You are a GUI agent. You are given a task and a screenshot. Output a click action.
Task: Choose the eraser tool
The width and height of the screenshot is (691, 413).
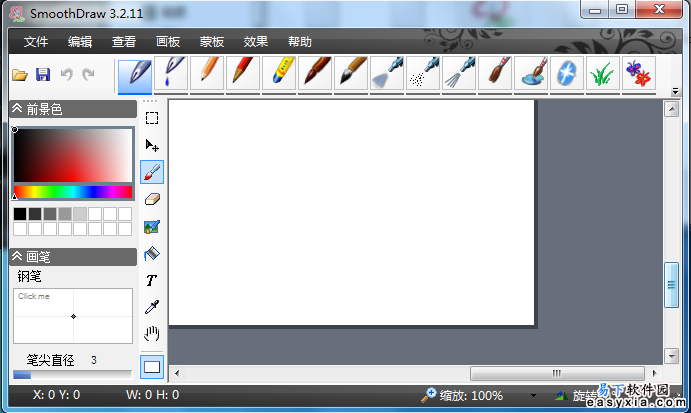point(152,199)
